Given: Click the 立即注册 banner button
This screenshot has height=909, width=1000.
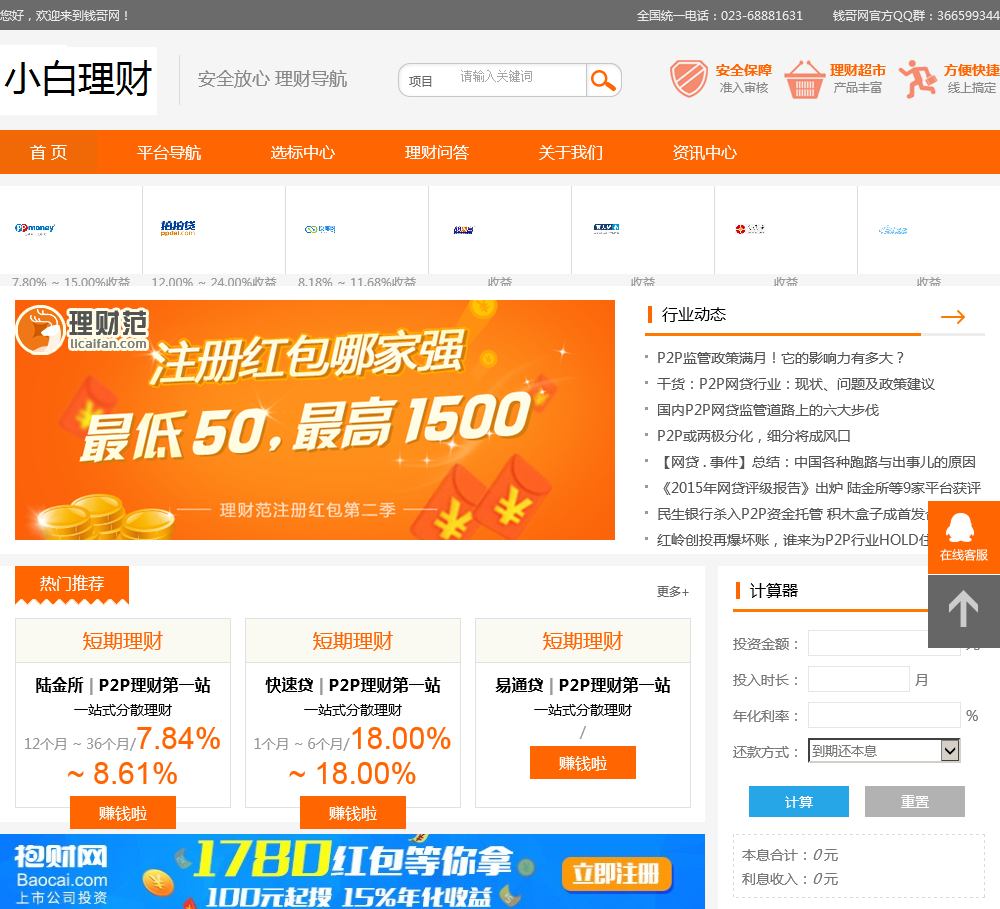Looking at the screenshot, I should click(x=617, y=874).
